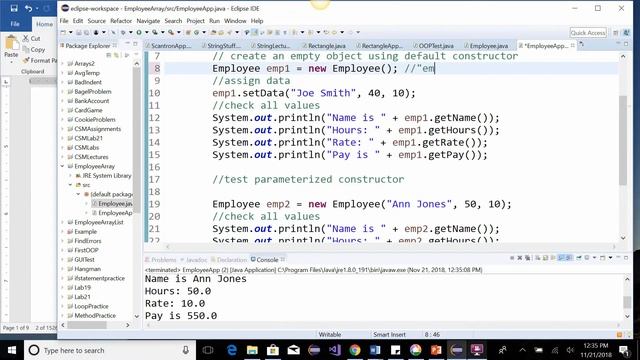The height and width of the screenshot is (360, 640).
Task: Terminate the console process with the stop icon
Action: tap(512, 258)
